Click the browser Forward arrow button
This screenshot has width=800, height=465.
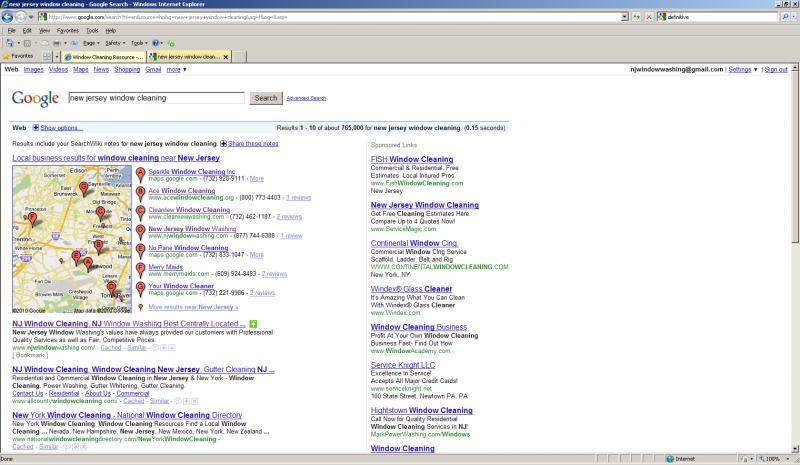pos(20,17)
